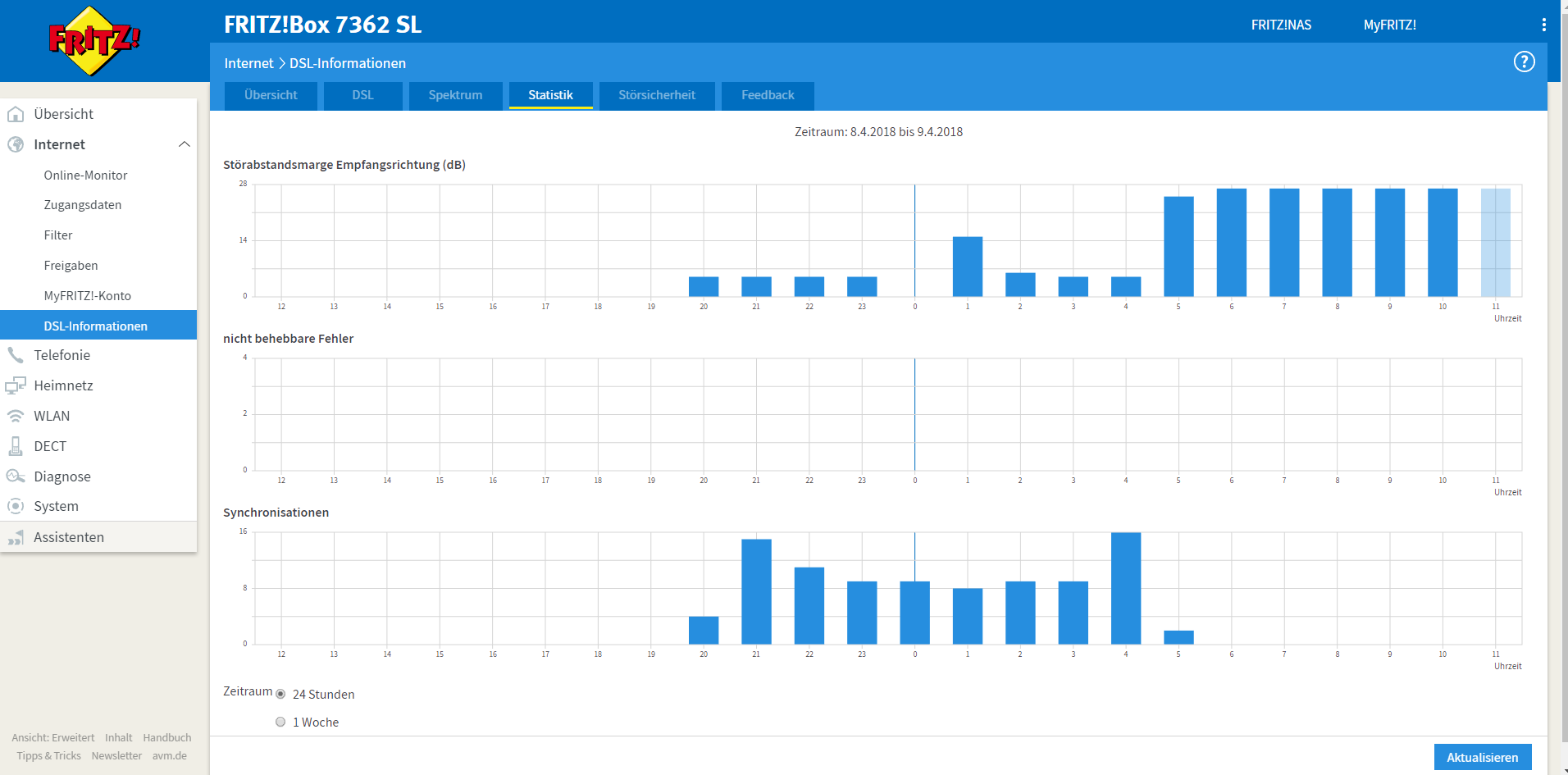Open the Störsicherheit tab

tap(657, 95)
